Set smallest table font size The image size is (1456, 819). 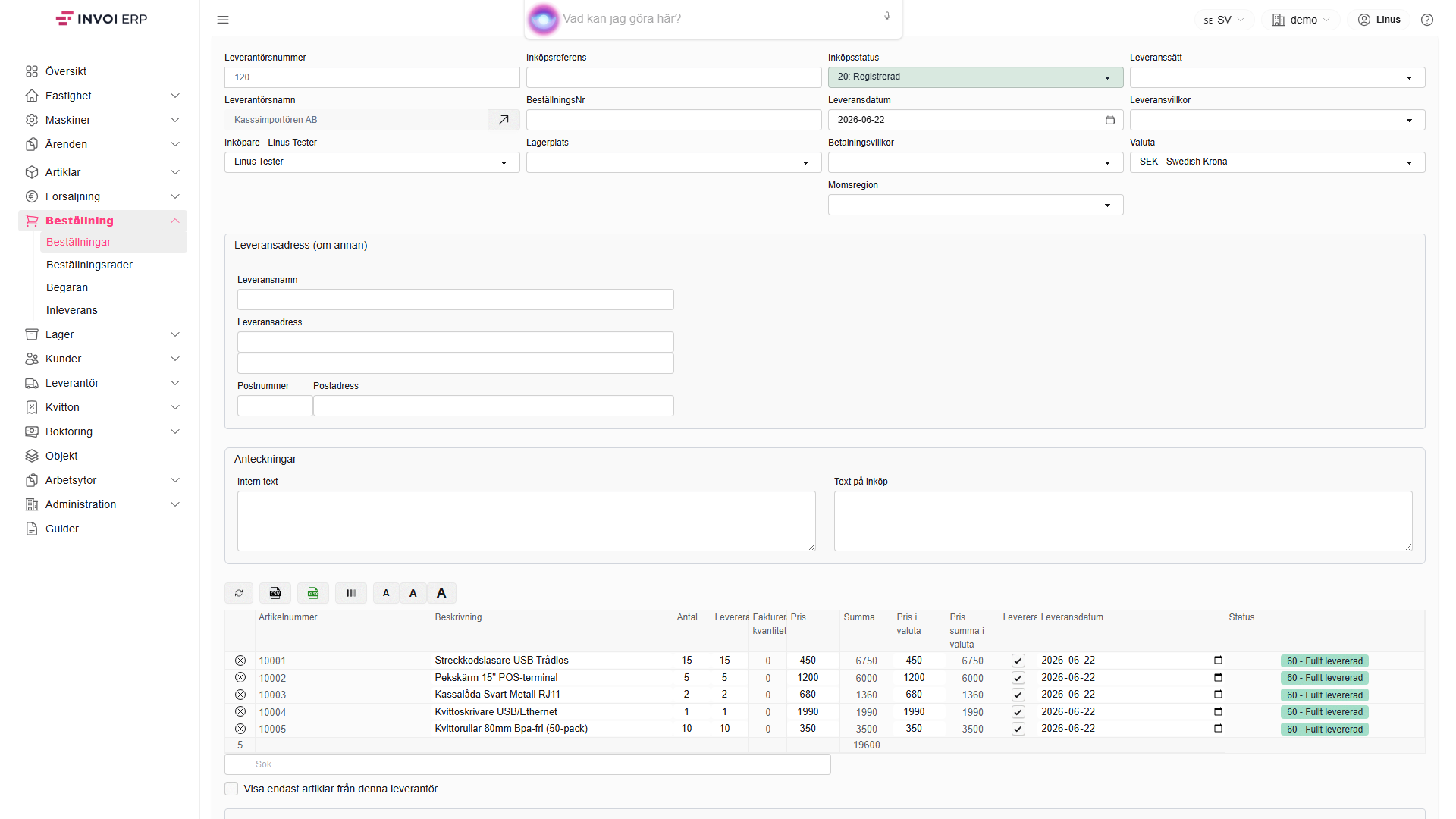click(386, 593)
